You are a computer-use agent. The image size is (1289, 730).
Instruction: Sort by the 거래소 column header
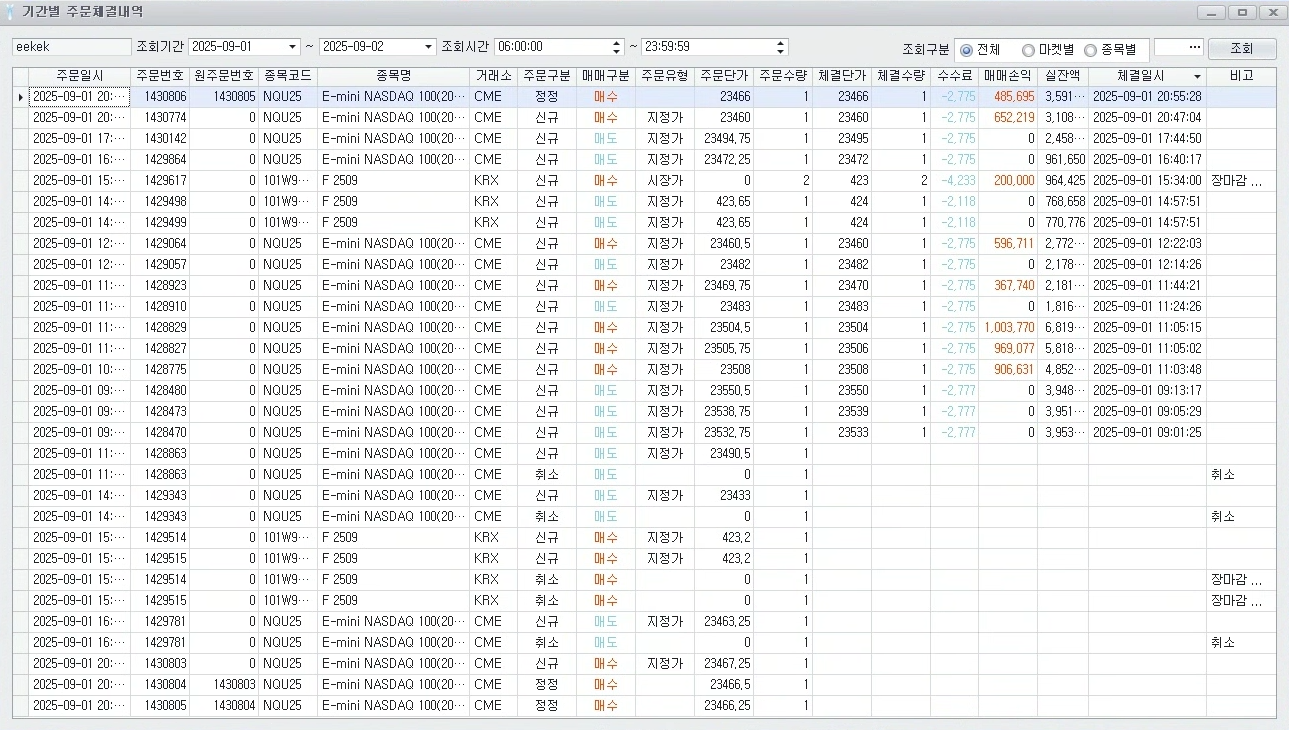493,76
